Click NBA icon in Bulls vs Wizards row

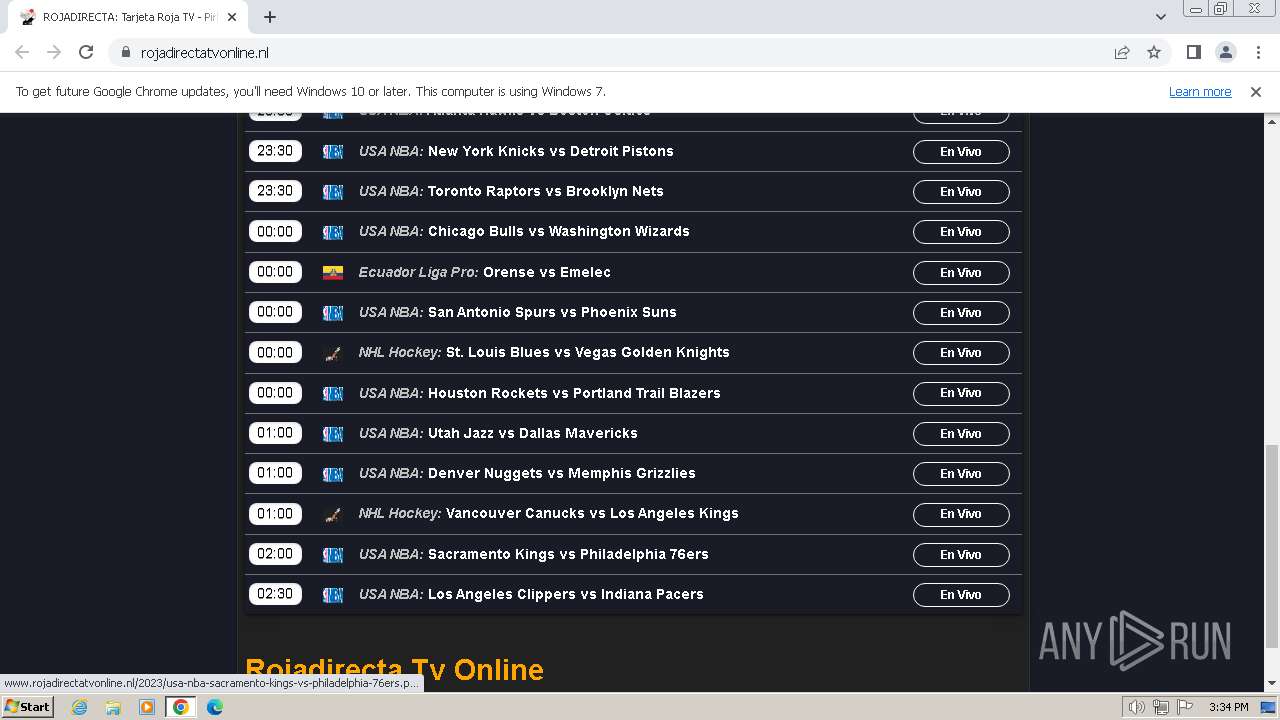(x=333, y=232)
